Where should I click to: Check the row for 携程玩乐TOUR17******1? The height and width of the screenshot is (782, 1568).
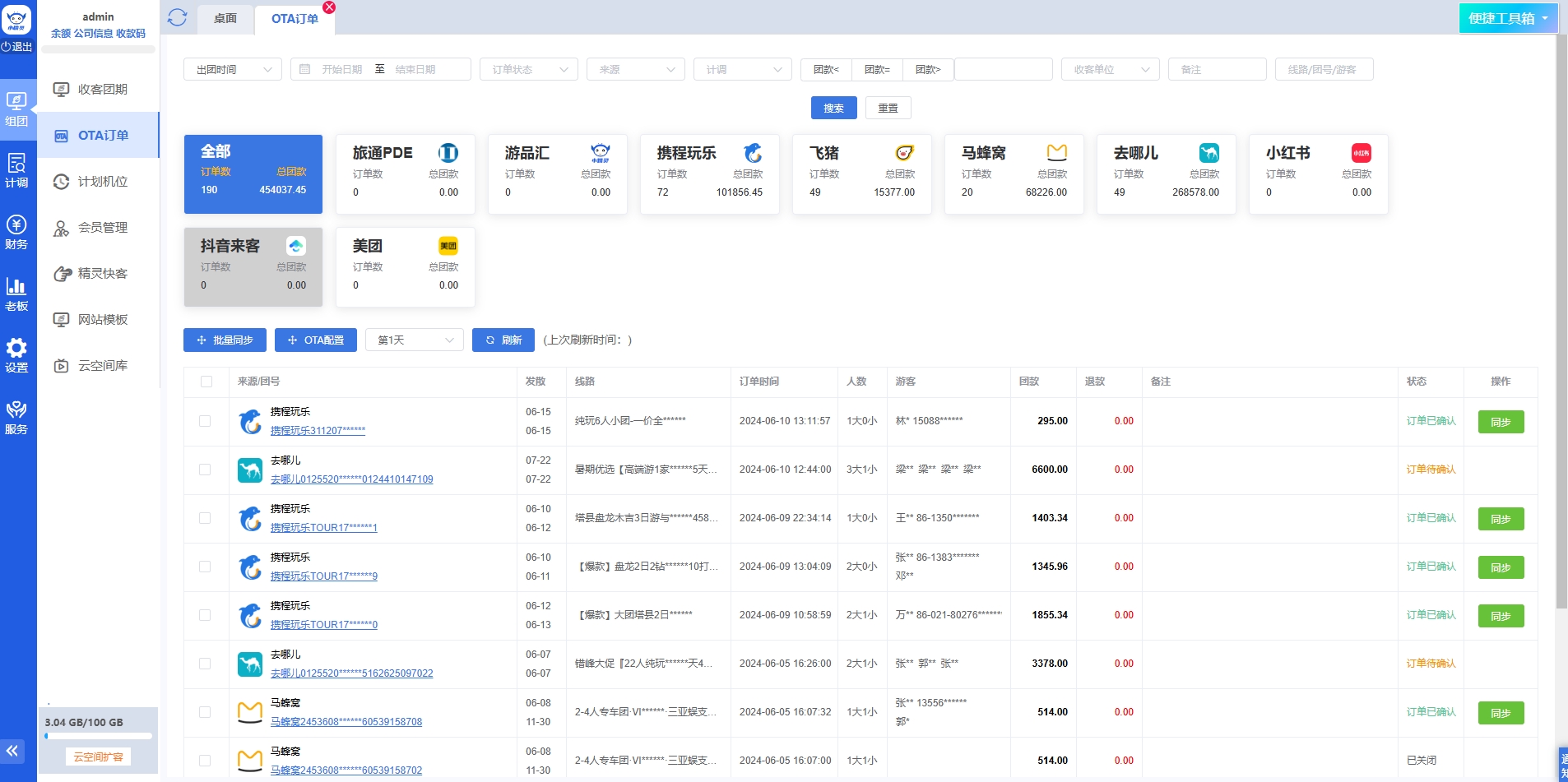coord(205,518)
